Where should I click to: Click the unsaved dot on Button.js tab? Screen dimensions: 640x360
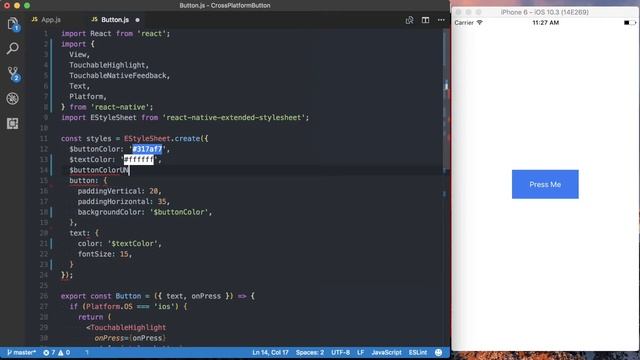coord(138,20)
